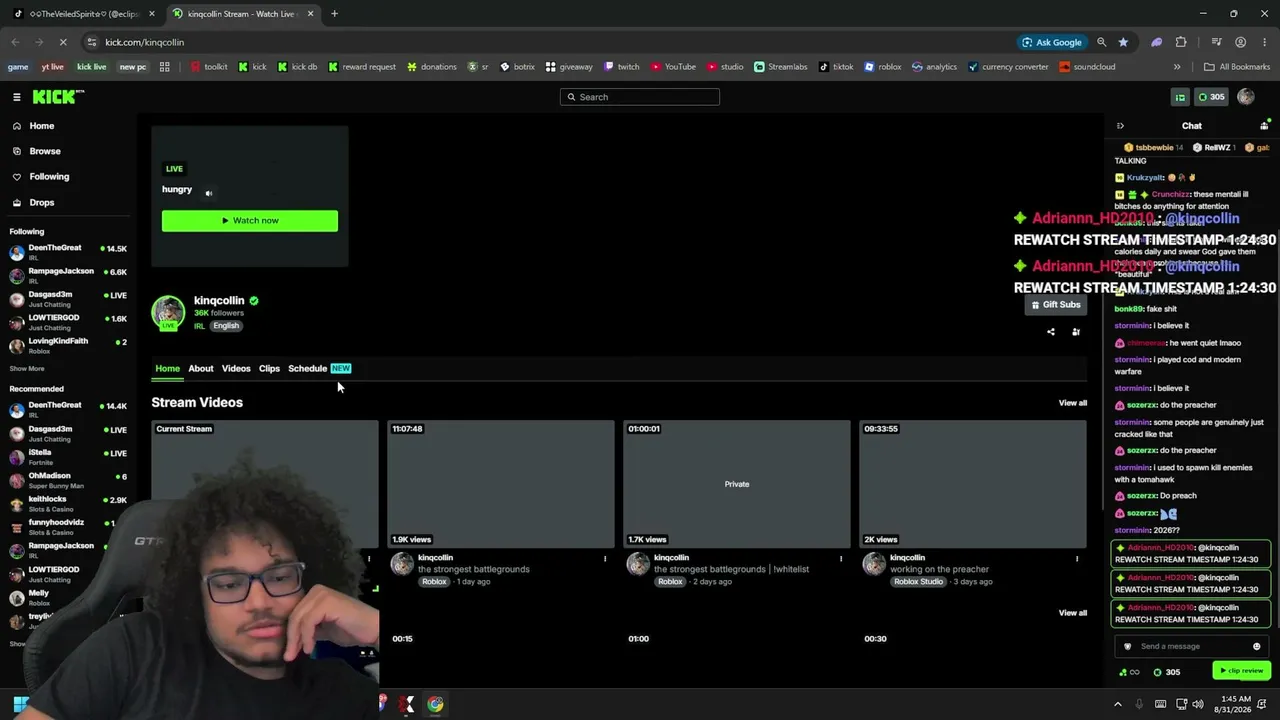Open the Schedule tab

tap(319, 369)
